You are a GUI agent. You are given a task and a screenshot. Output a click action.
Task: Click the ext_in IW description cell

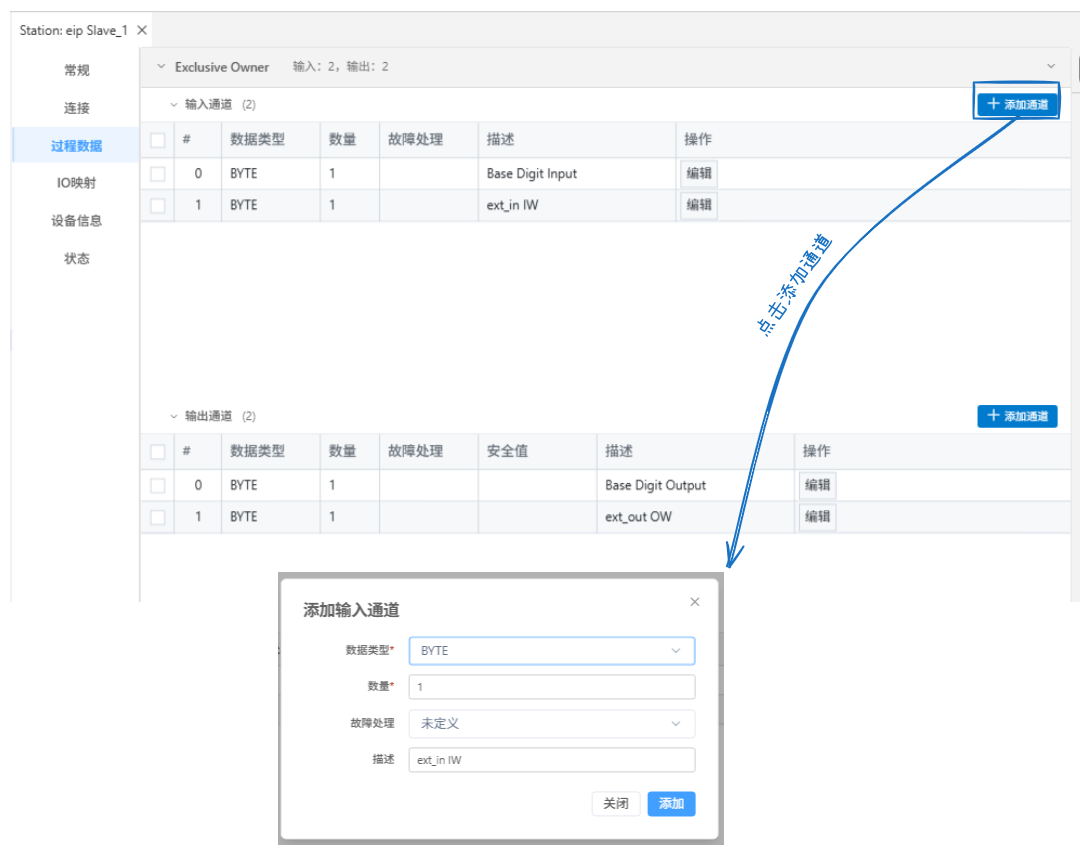(576, 205)
